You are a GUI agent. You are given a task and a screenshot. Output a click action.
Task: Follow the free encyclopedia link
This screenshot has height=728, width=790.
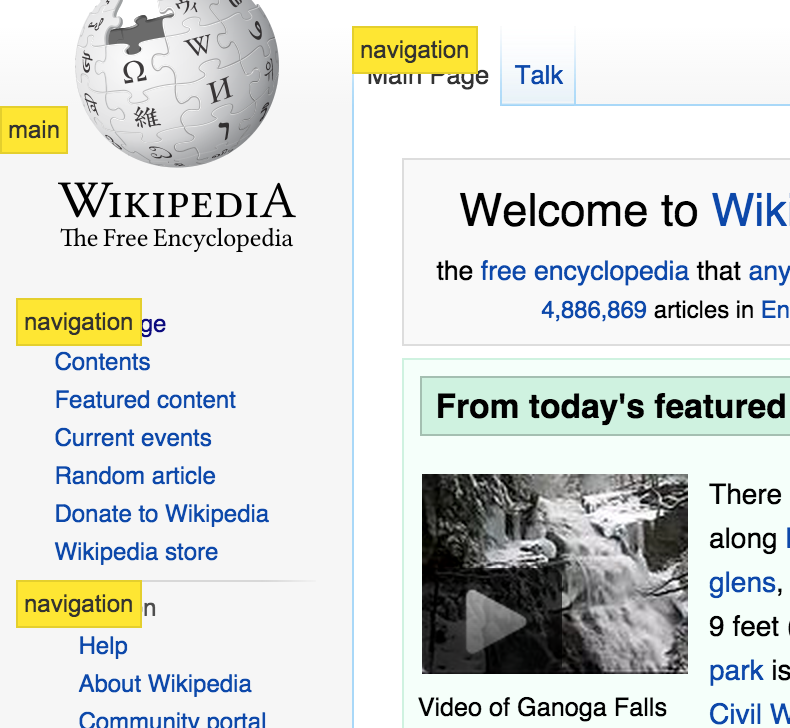pos(584,272)
